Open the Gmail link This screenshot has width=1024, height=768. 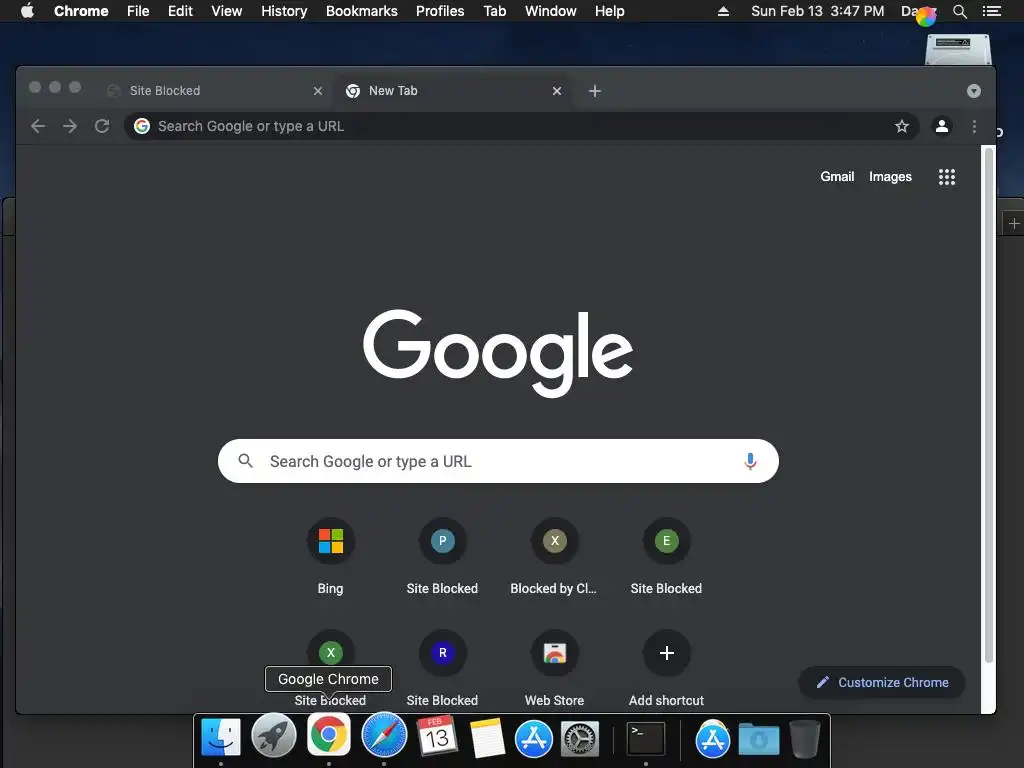tap(837, 176)
